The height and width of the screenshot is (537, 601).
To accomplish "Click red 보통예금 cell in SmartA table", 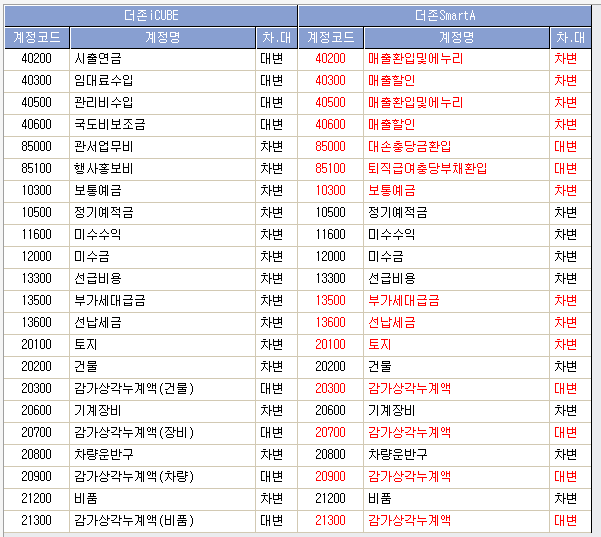I will (456, 191).
